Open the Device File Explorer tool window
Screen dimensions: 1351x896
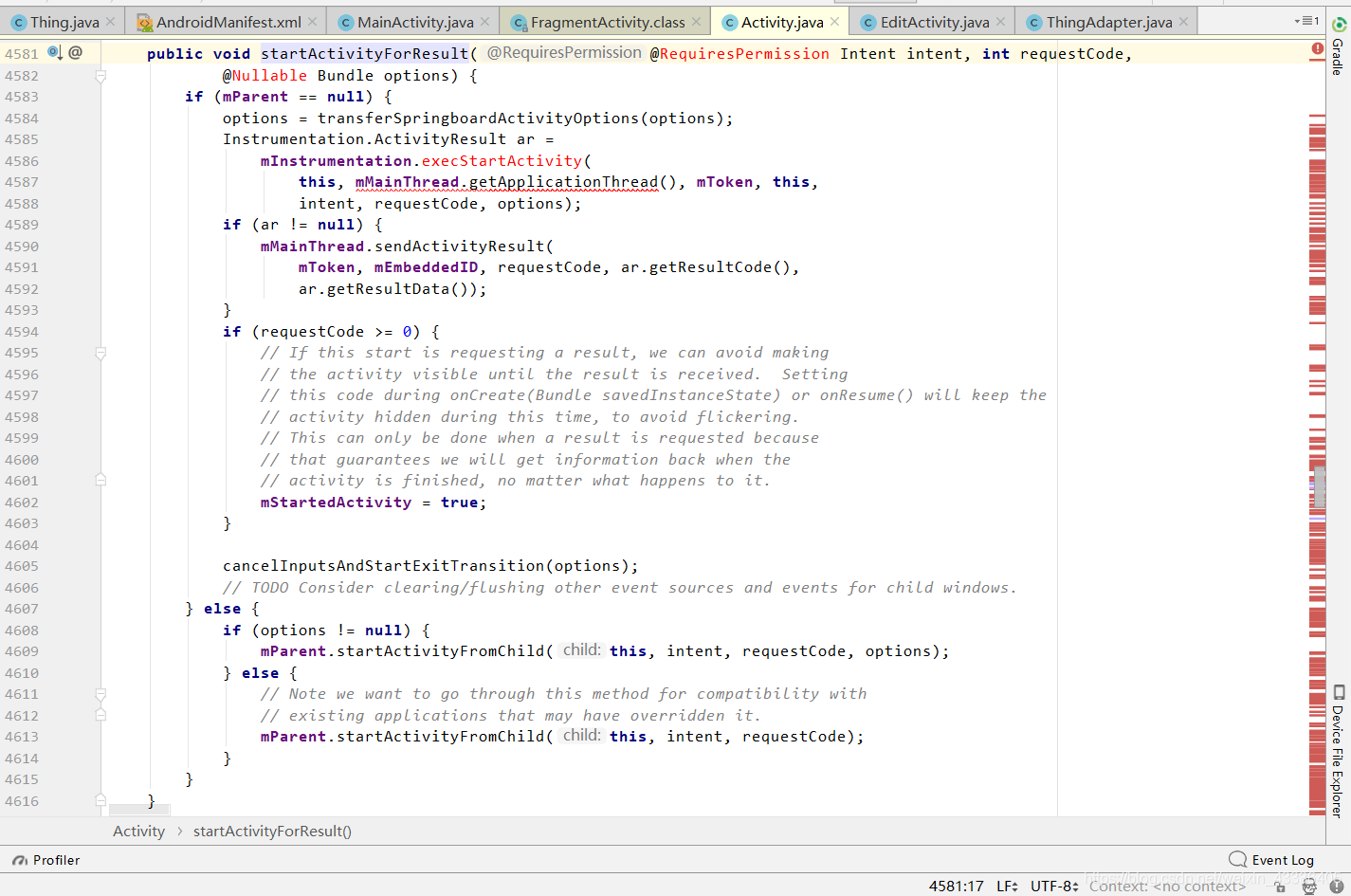[1338, 751]
